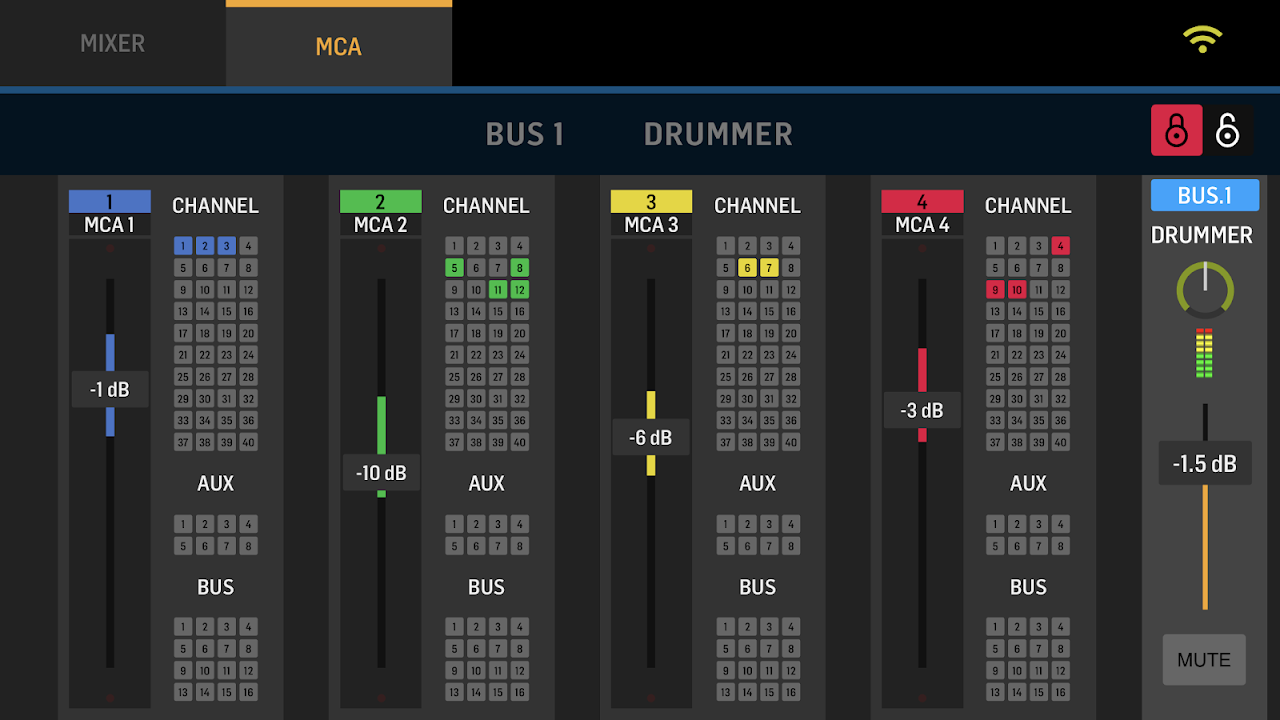This screenshot has width=1280, height=720.
Task: Unassign channel 10 from MCA 4
Action: pos(1017,290)
